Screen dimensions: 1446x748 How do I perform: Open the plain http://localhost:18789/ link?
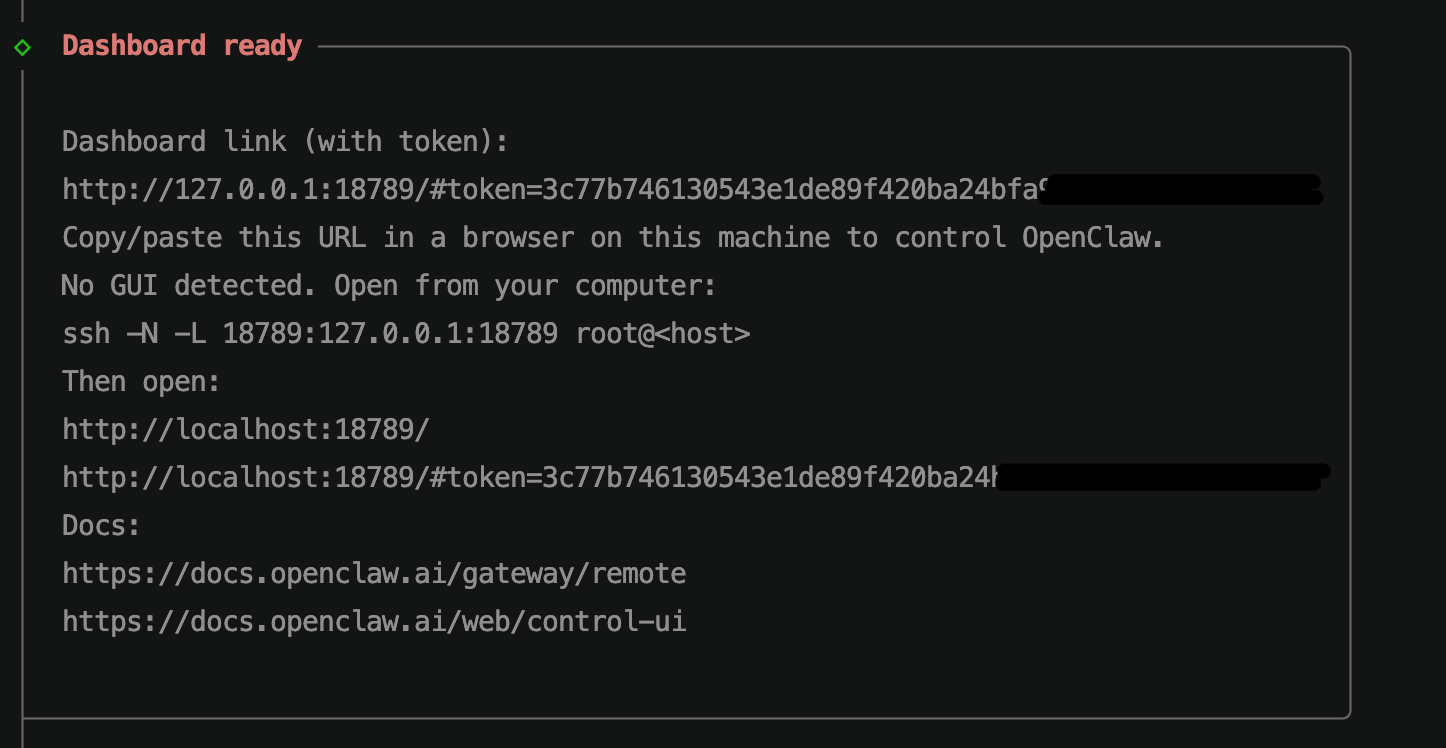coord(246,430)
